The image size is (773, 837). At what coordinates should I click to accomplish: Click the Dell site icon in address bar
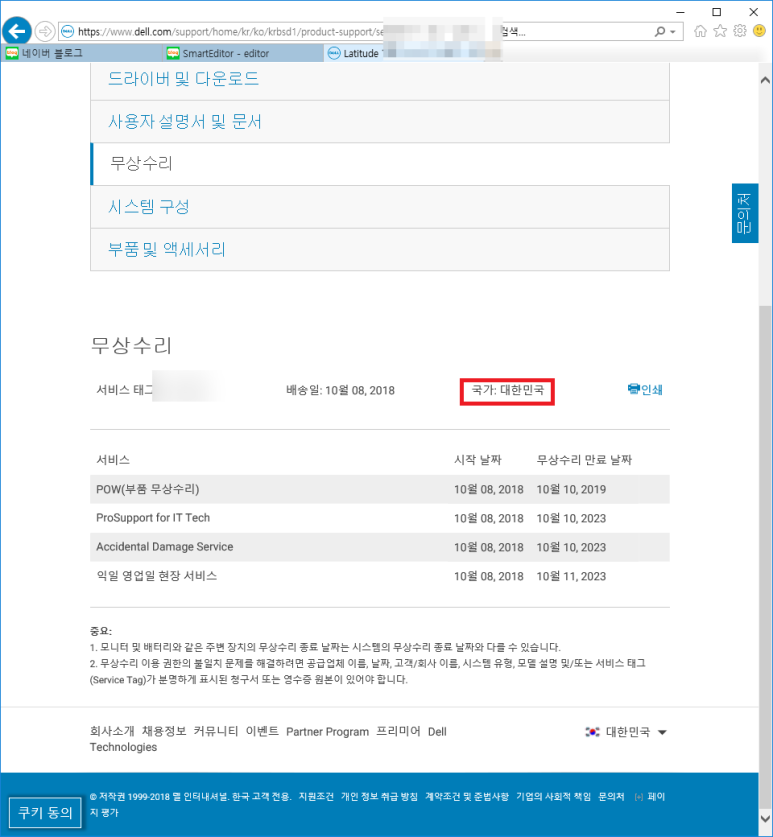[x=67, y=31]
